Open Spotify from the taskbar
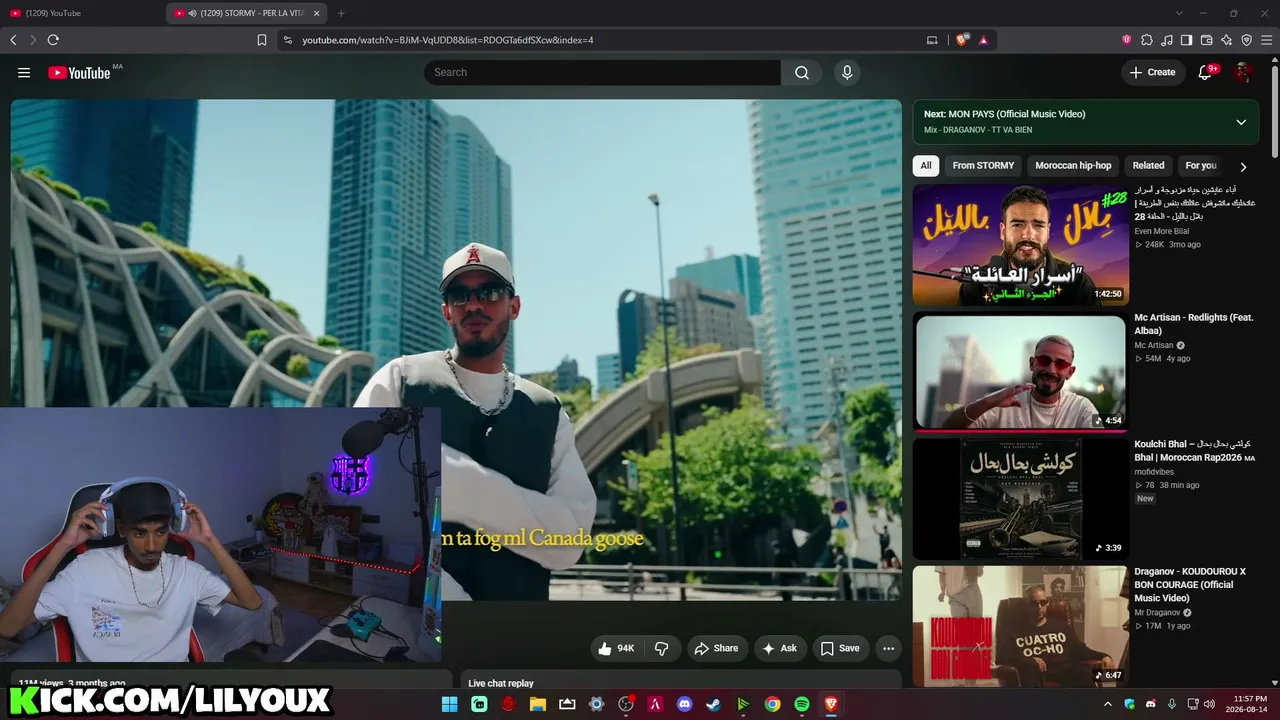This screenshot has width=1280, height=720. 802,704
